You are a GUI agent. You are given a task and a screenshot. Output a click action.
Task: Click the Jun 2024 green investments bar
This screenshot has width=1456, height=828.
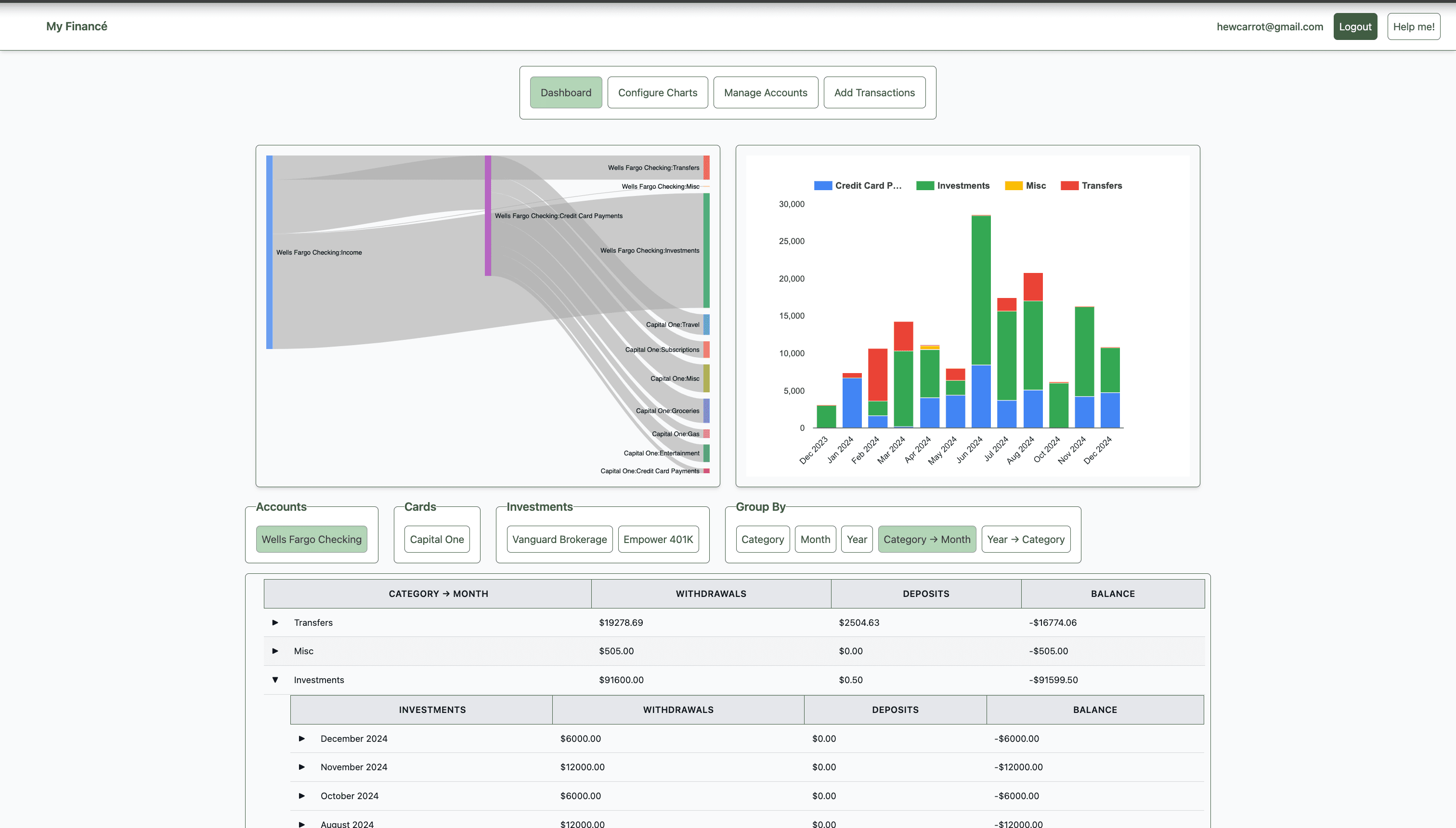pyautogui.click(x=981, y=290)
